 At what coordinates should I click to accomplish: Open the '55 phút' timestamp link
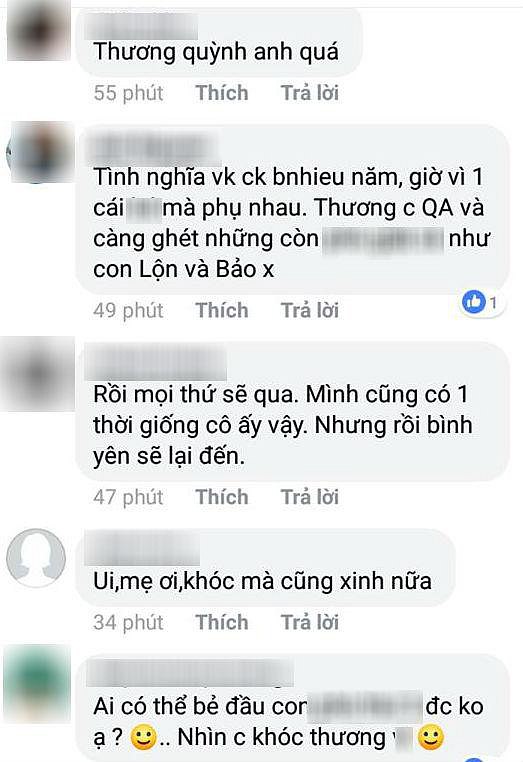tap(128, 93)
